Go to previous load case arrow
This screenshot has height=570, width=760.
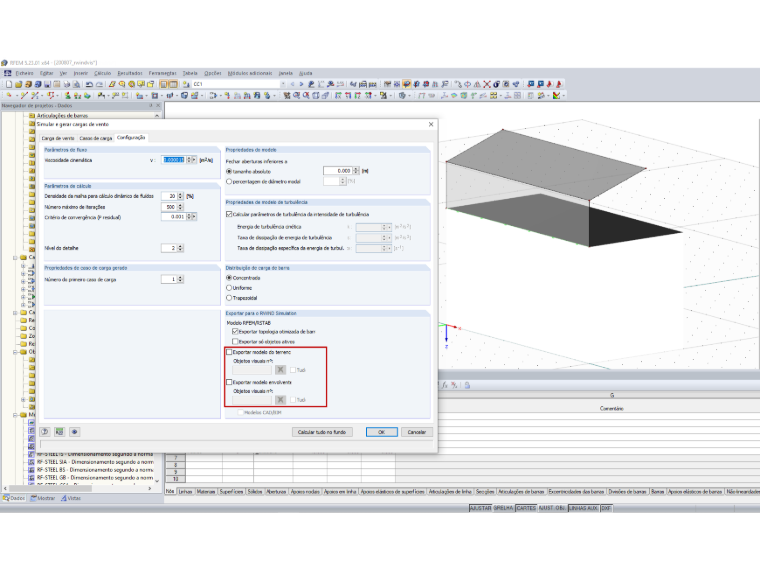pyautogui.click(x=292, y=84)
